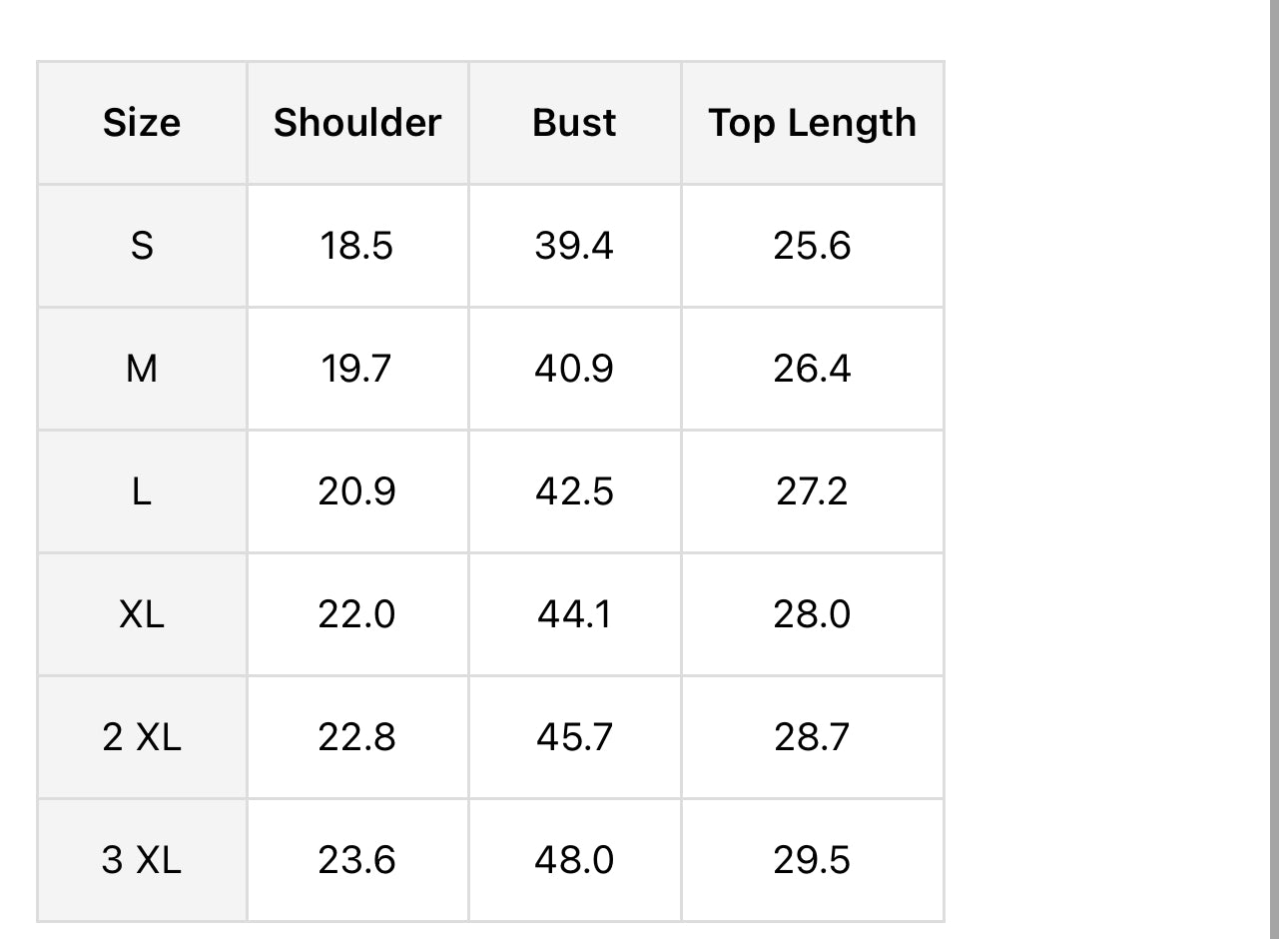Click the vertical scrollbar on right edge
The width and height of the screenshot is (1288, 939).
[x=1275, y=469]
